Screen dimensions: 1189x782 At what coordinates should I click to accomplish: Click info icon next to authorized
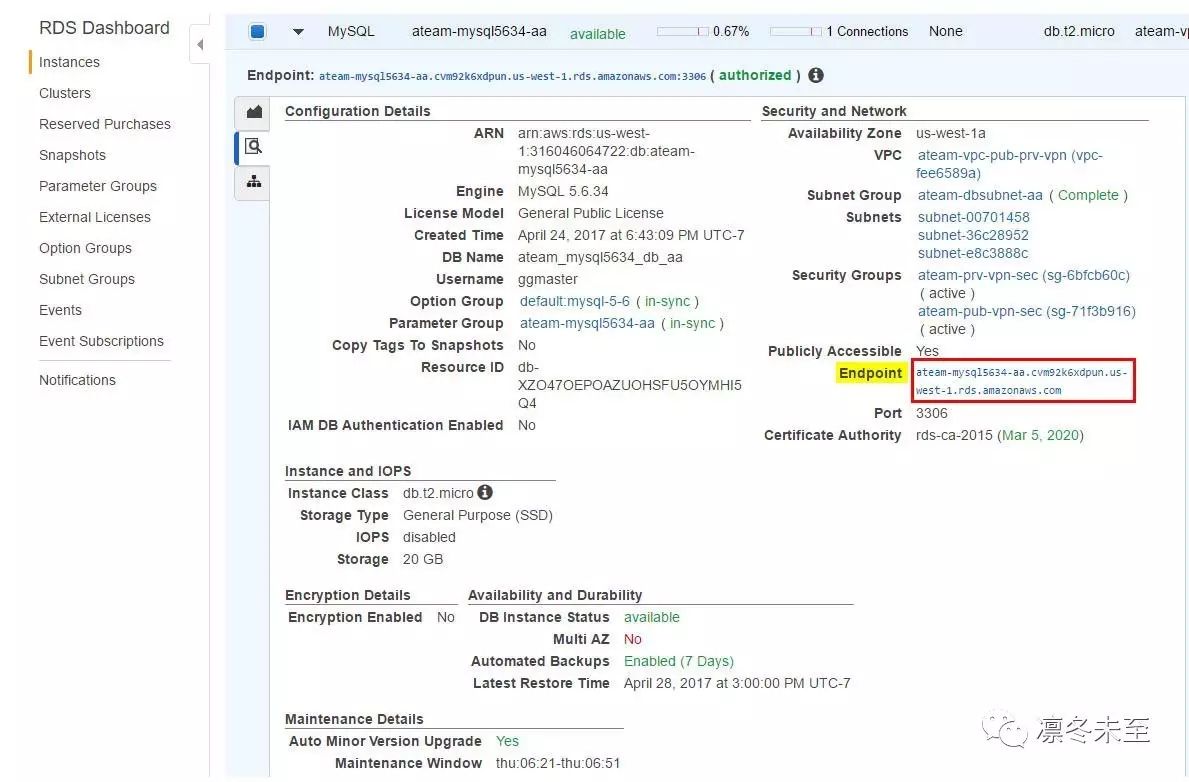pos(816,75)
